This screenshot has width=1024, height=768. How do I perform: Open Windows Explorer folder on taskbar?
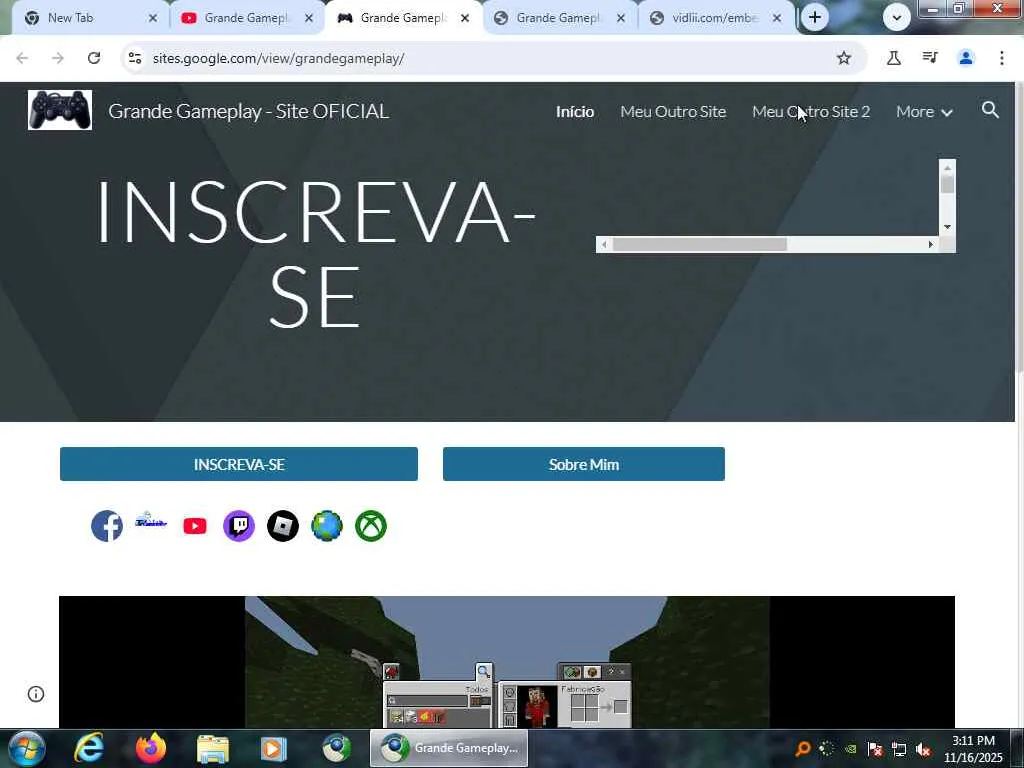[x=213, y=748]
